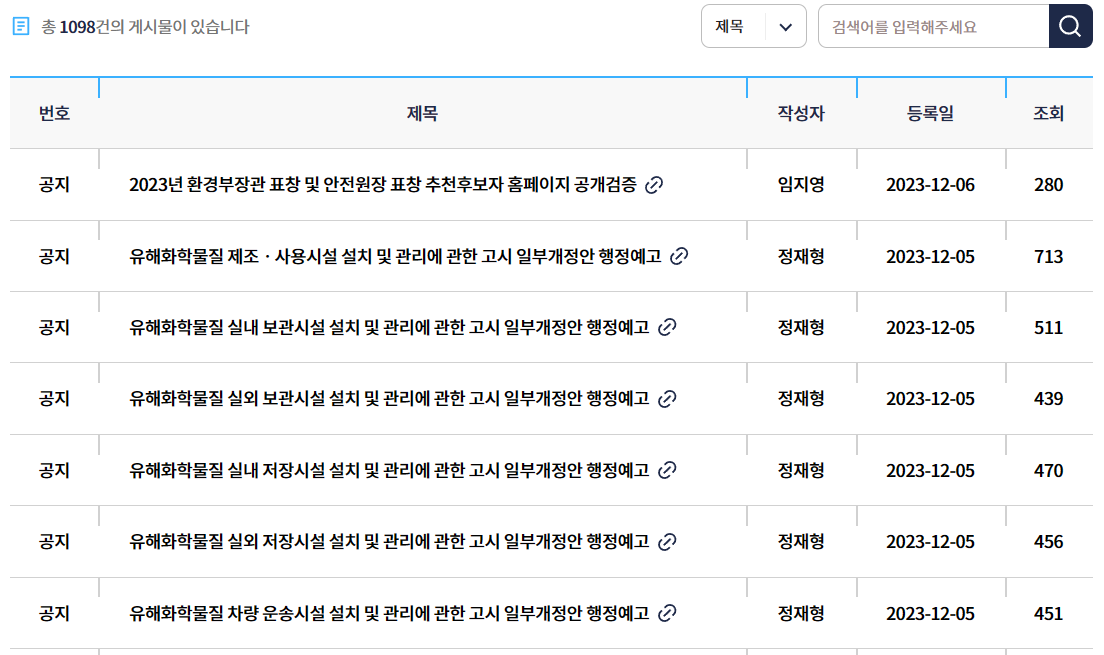Screen dimensions: 1104x655
Task: Open 2023년 환경부장관 표창 추천후보자 공개검증 post
Action: click(382, 185)
